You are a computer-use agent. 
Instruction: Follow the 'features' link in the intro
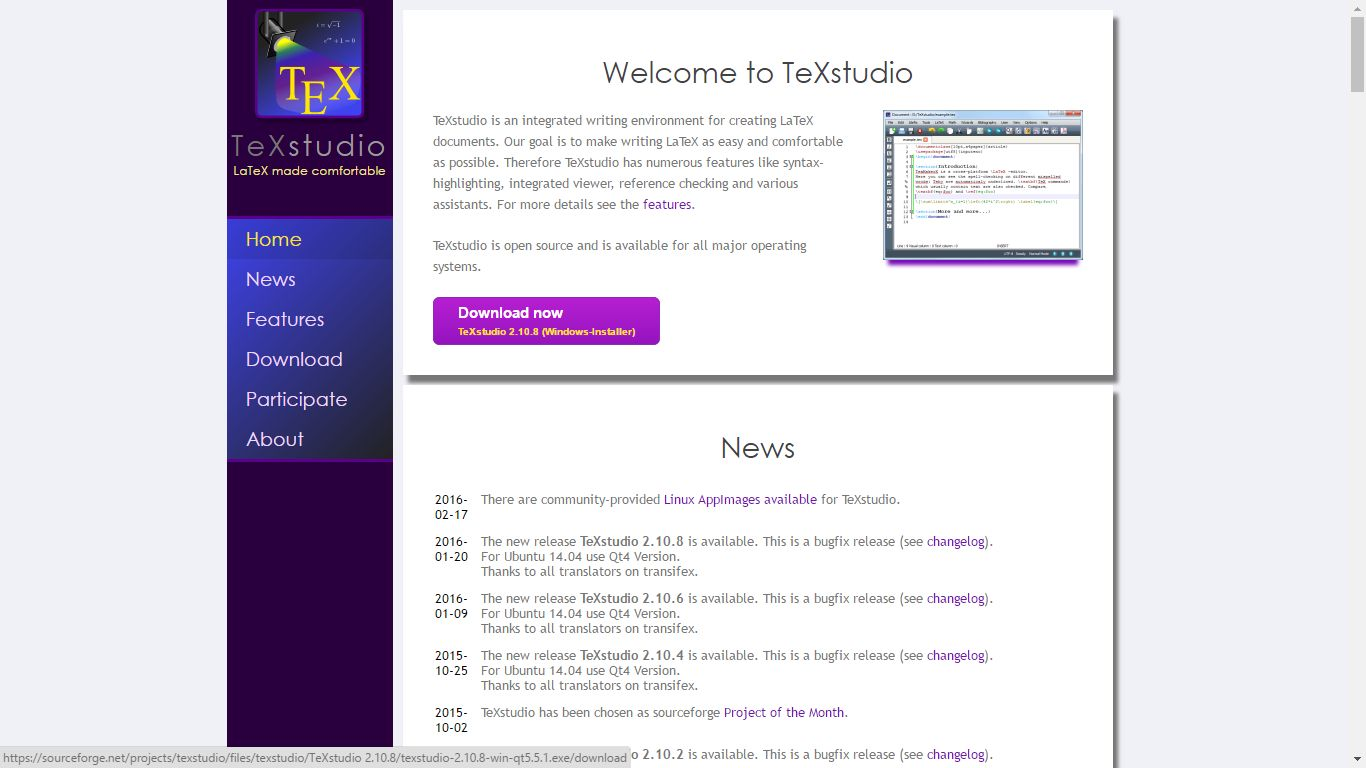667,204
